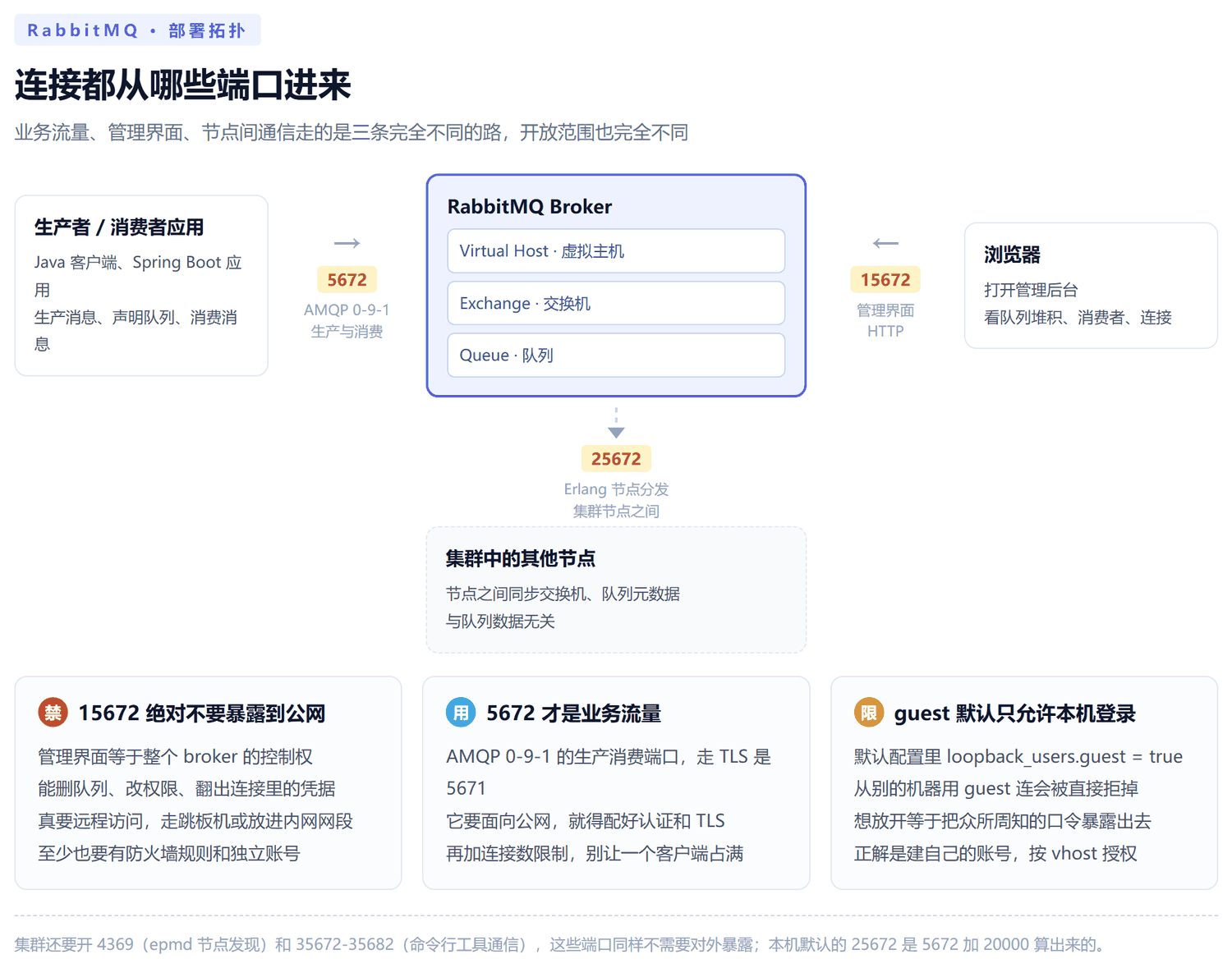Click the red 禁 warning icon
1232x968 pixels.
53,712
